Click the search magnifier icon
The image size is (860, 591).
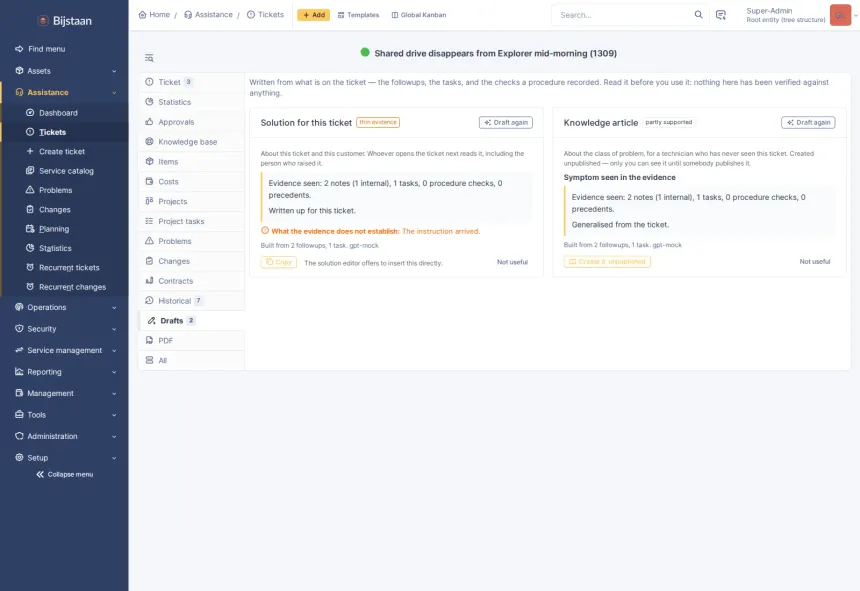click(x=698, y=15)
